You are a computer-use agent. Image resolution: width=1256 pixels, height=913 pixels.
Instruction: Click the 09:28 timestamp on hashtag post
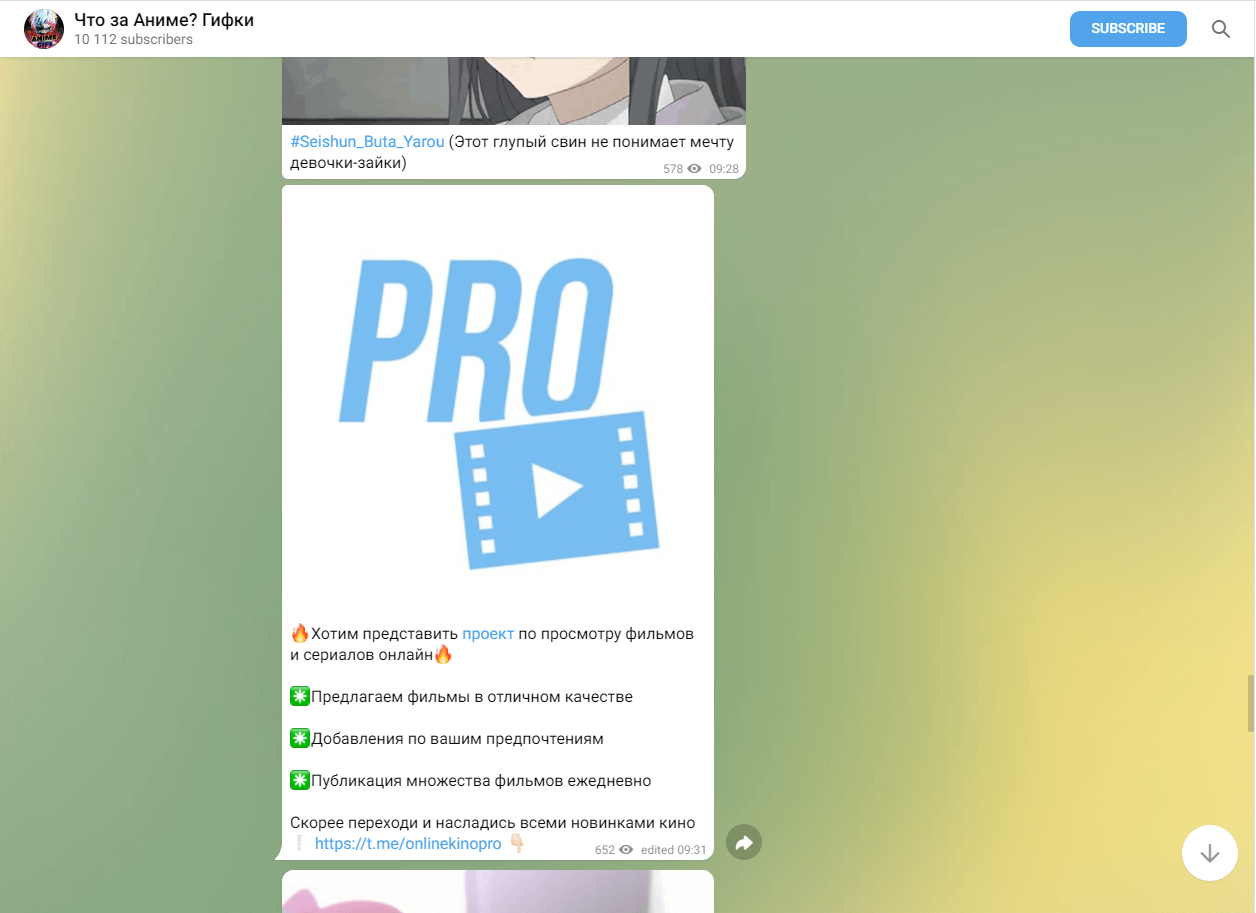click(x=724, y=169)
